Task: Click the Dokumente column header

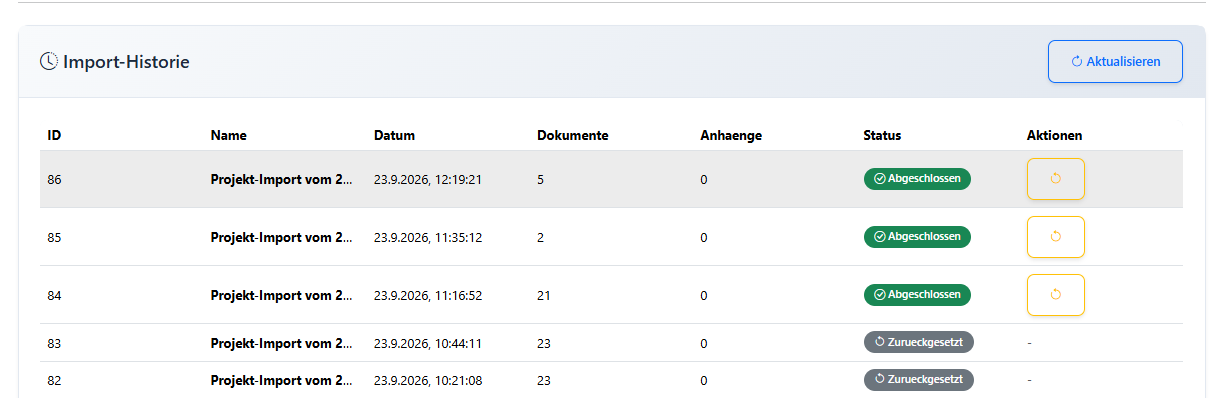Action: [x=573, y=135]
